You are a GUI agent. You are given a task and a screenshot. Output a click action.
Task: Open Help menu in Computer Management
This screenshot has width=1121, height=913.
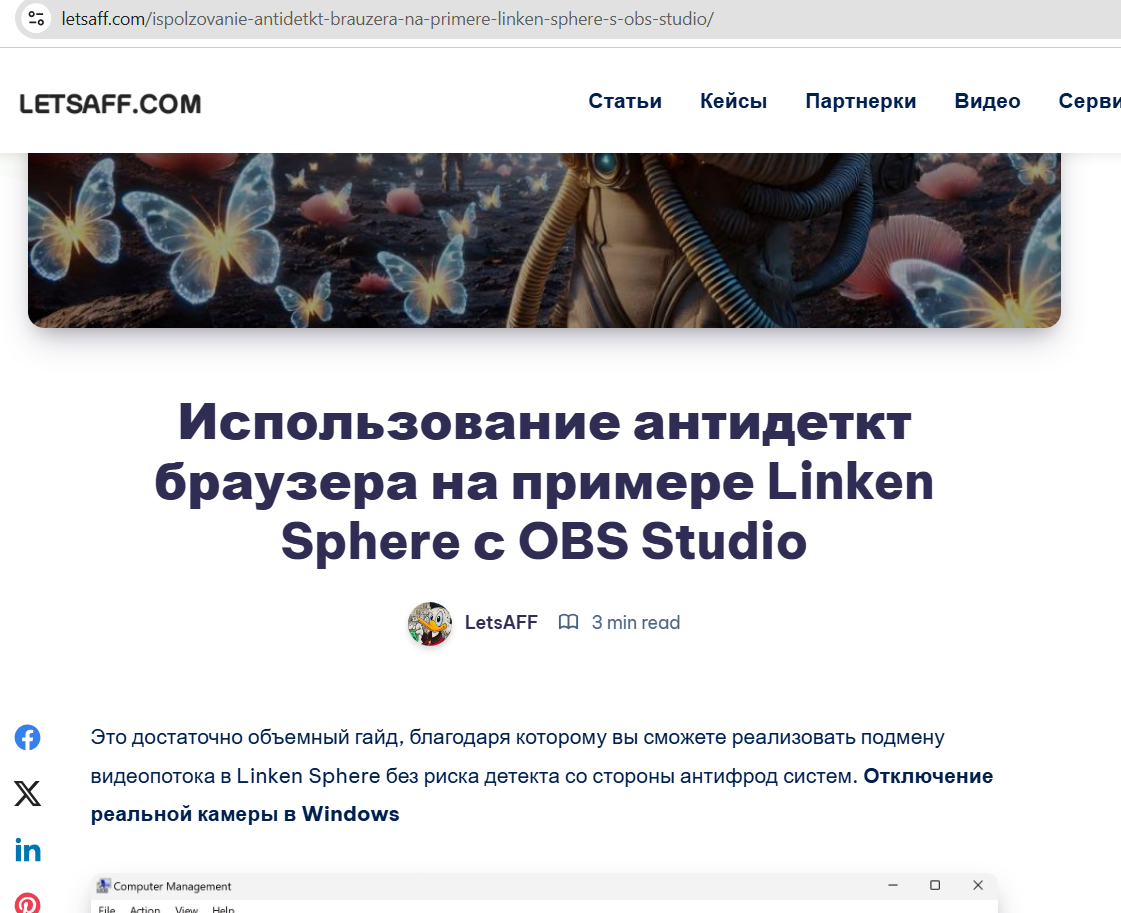pos(223,909)
